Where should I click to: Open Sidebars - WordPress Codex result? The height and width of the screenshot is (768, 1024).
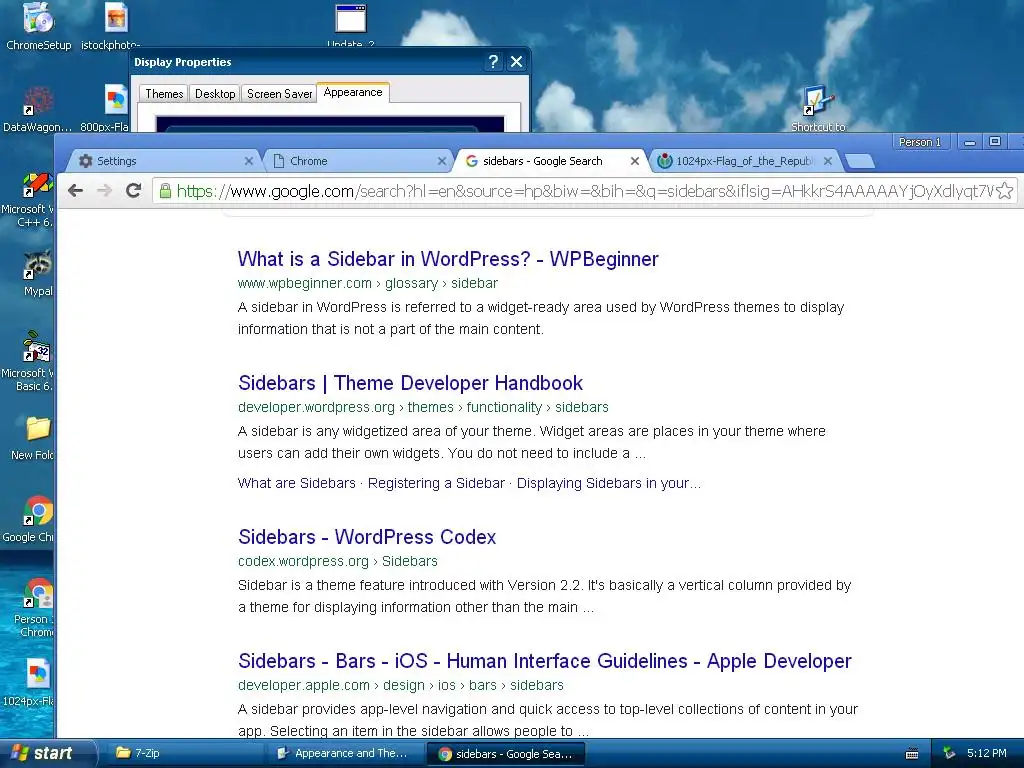(x=367, y=537)
